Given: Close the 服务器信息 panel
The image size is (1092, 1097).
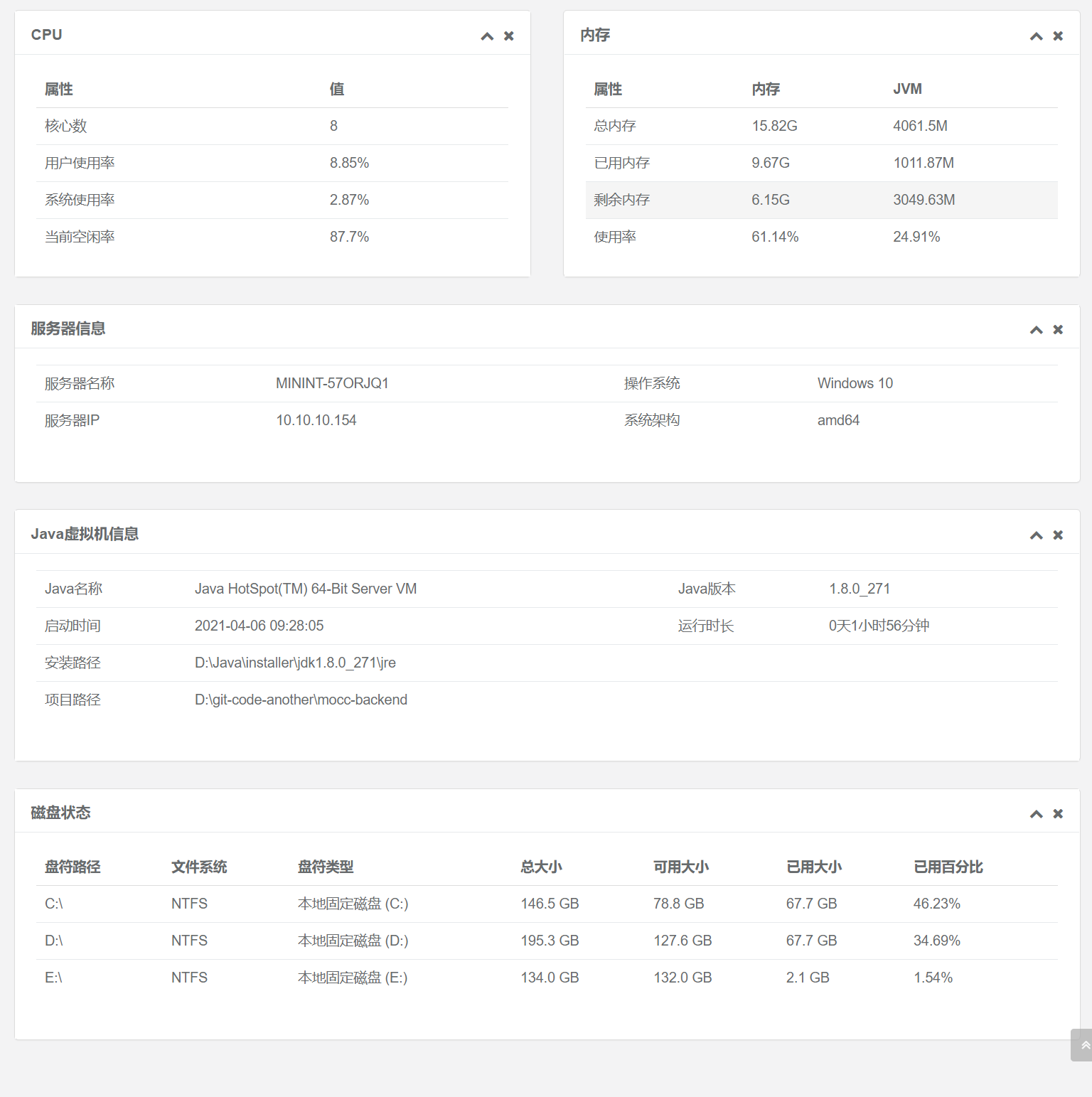Looking at the screenshot, I should [x=1058, y=329].
